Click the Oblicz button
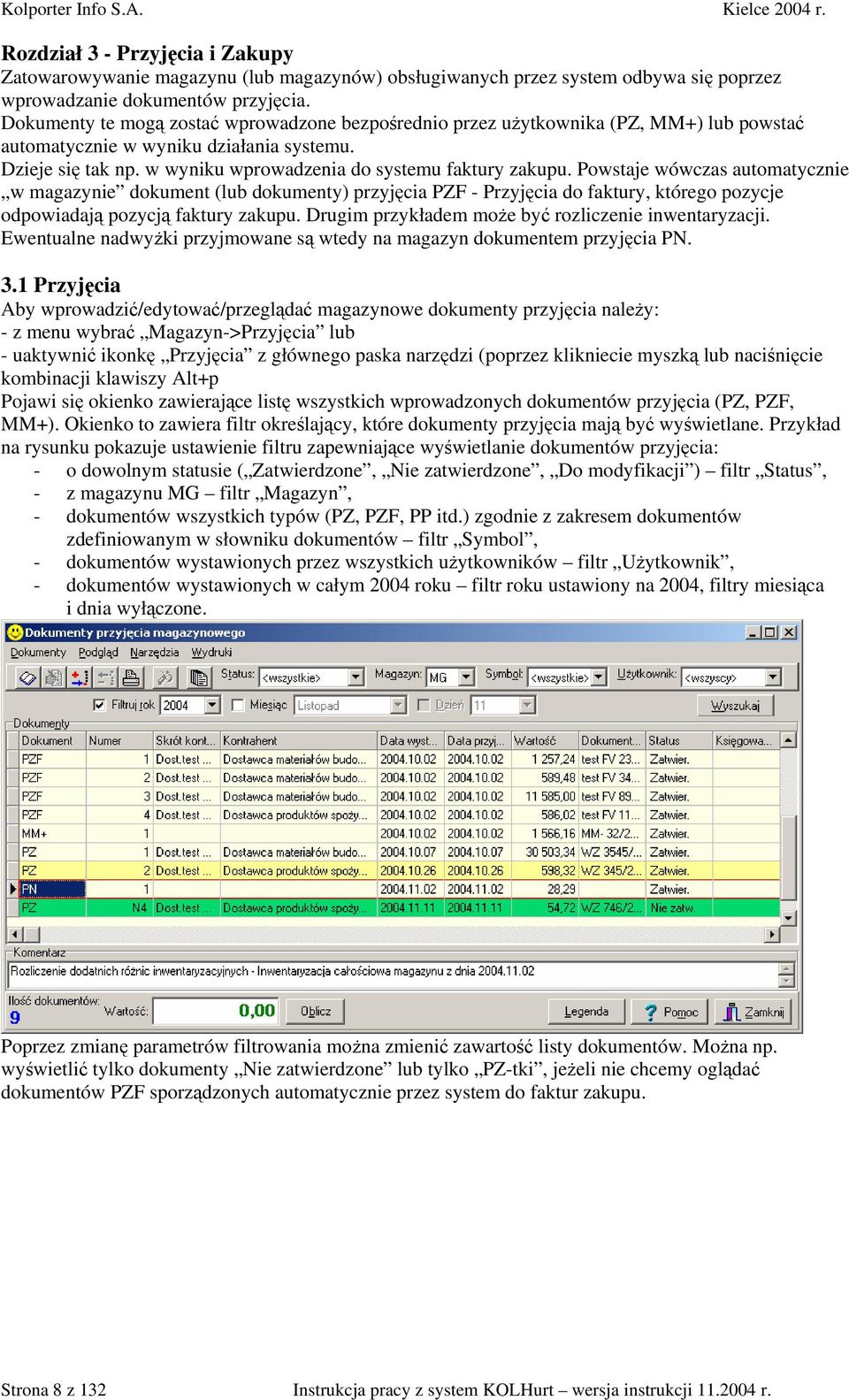 point(316,1012)
